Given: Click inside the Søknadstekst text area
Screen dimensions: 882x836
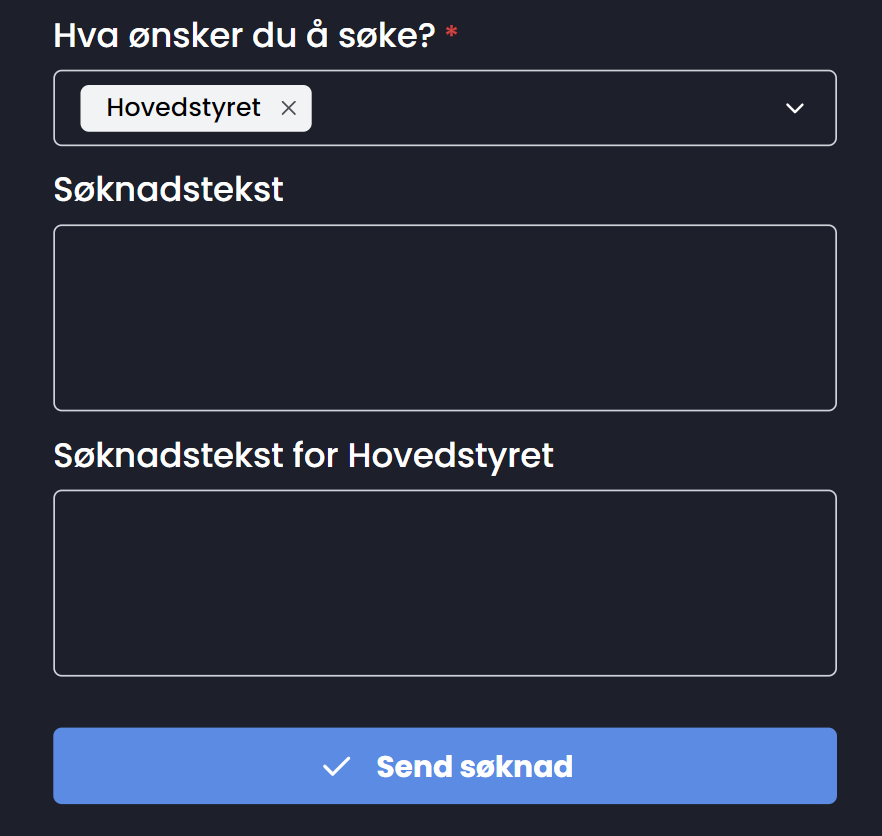Looking at the screenshot, I should pos(445,318).
